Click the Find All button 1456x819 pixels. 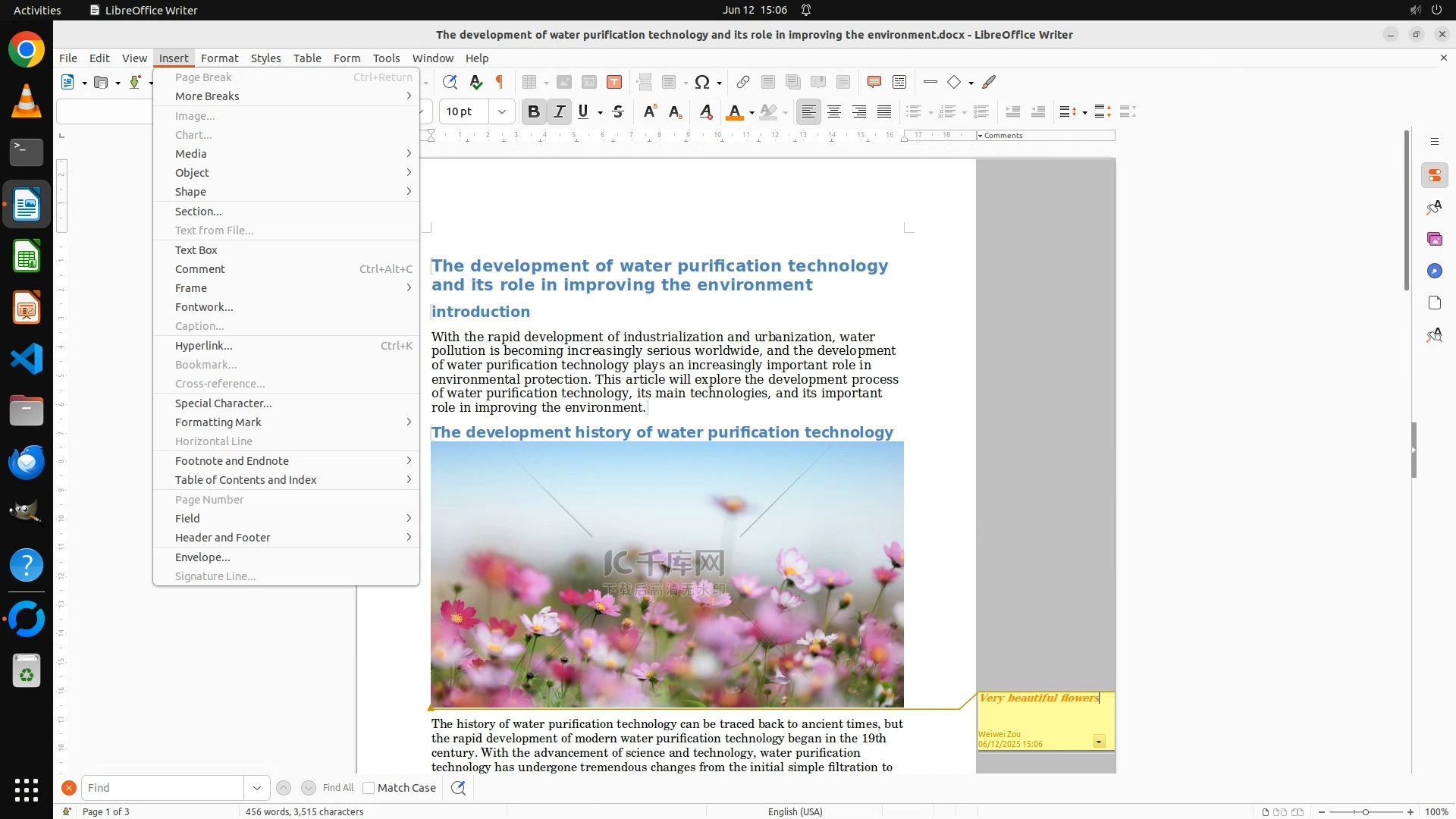[x=338, y=788]
